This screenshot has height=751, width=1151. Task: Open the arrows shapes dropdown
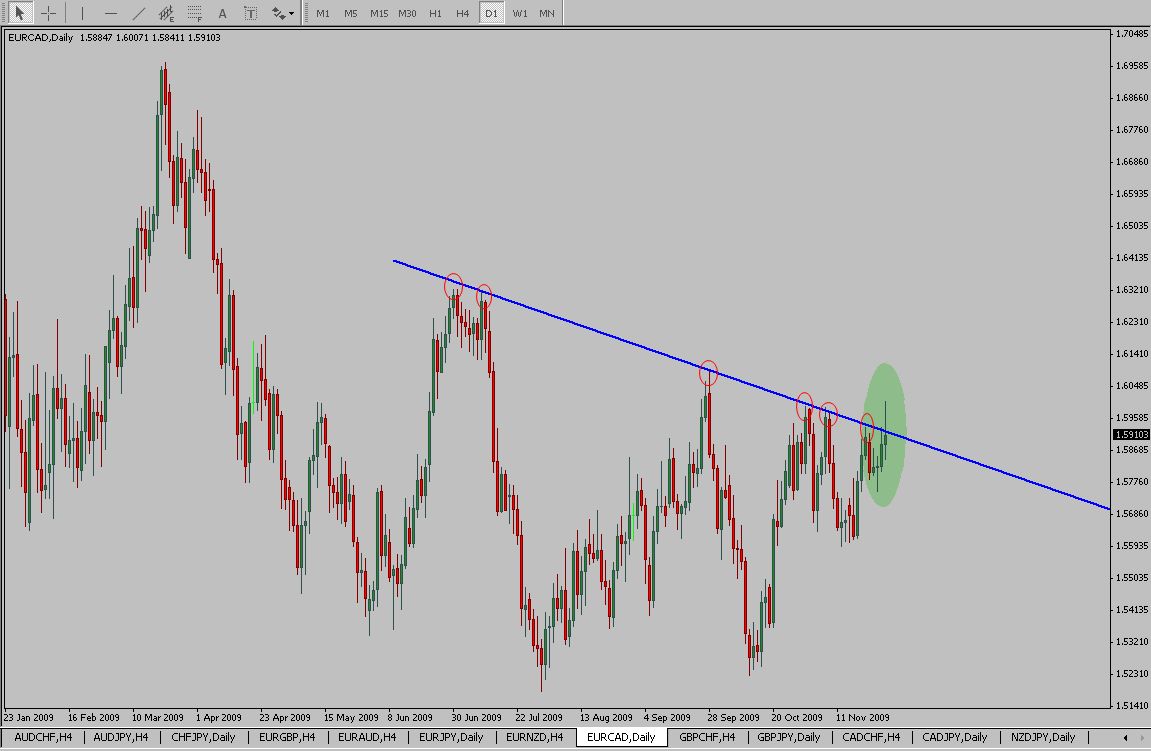283,14
